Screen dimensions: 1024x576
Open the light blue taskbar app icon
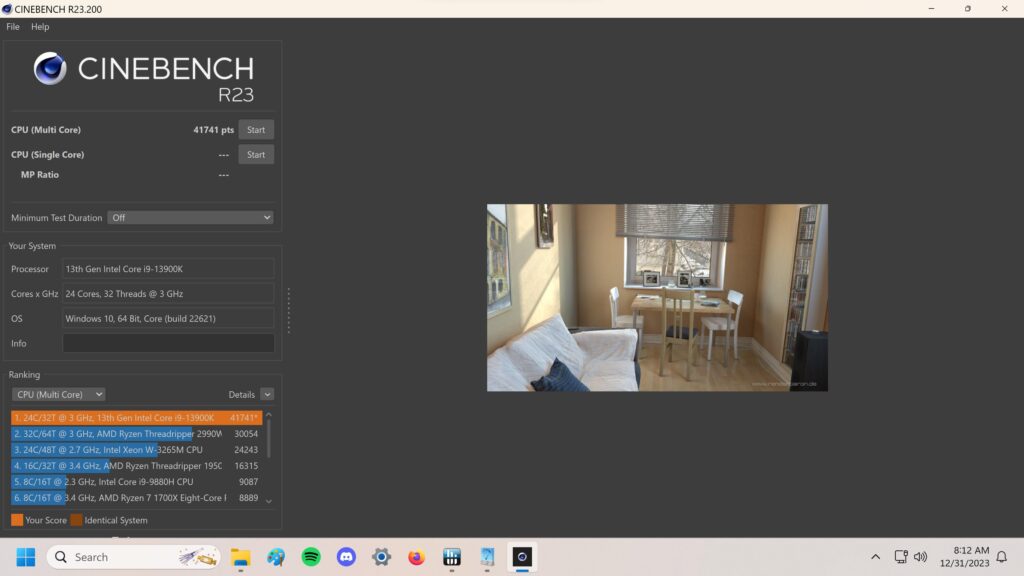point(487,557)
